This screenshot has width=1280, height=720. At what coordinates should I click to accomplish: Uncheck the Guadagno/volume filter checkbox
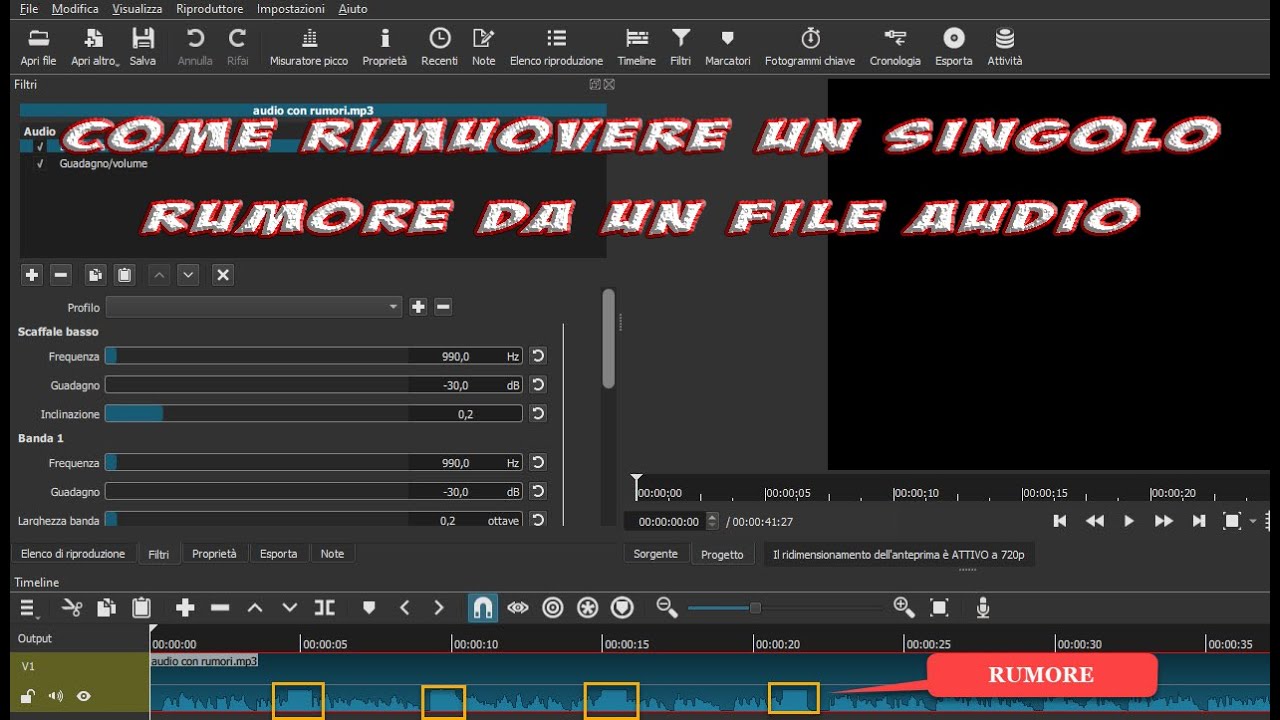point(40,164)
